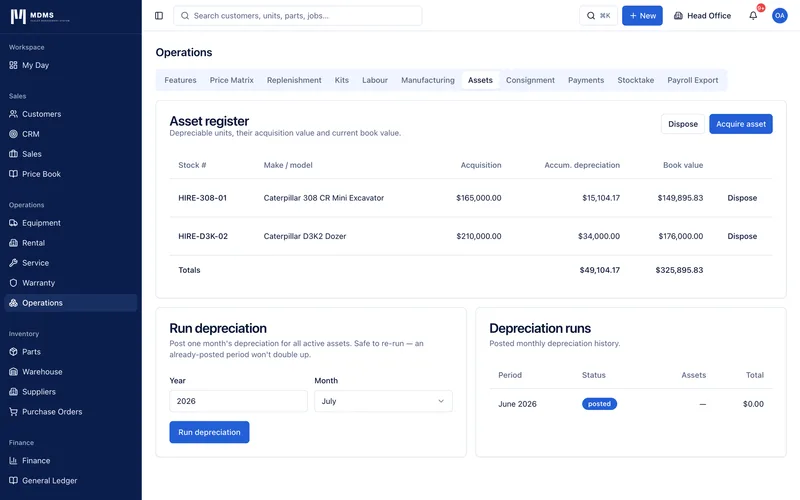The image size is (800, 500).
Task: Focus the top search customers field
Action: (x=297, y=16)
